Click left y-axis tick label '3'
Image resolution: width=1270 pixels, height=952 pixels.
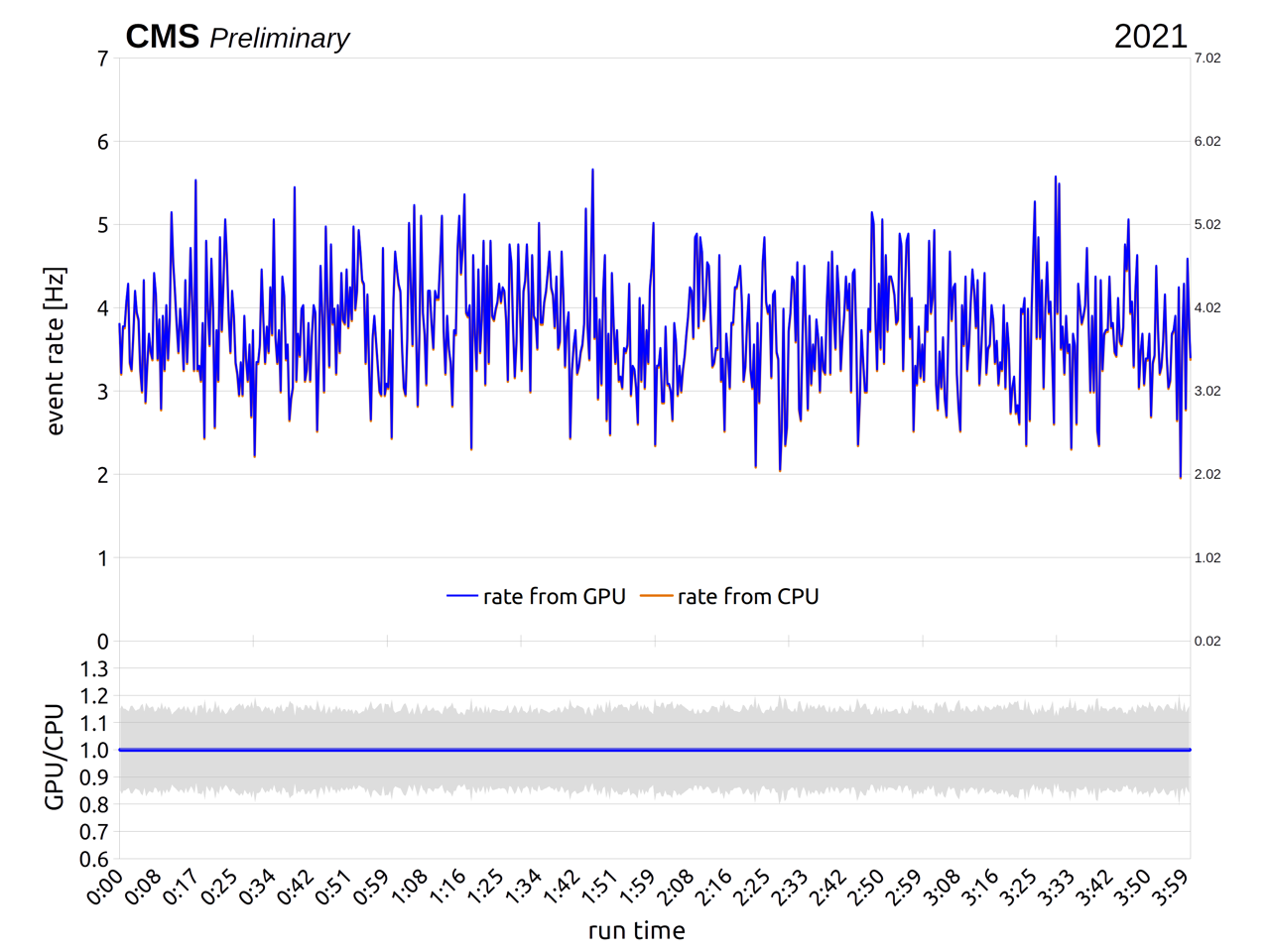tap(103, 392)
